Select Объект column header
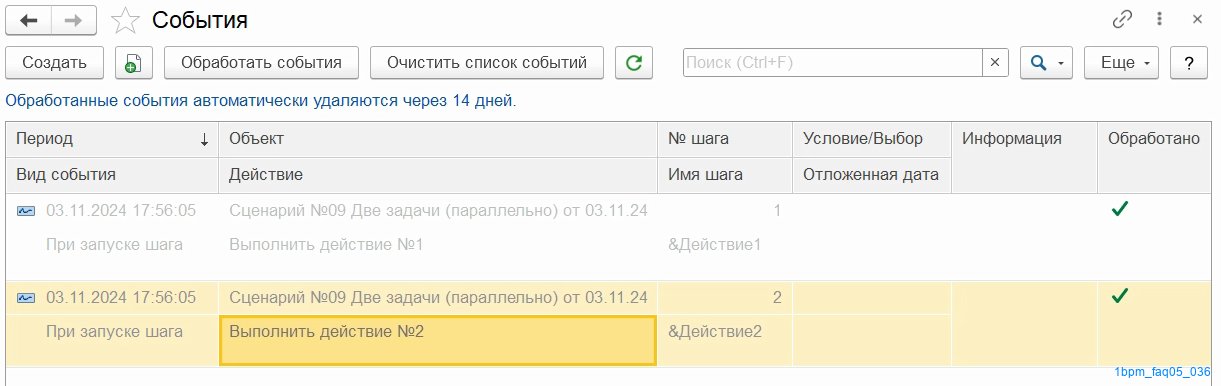The image size is (1221, 386). click(439, 139)
